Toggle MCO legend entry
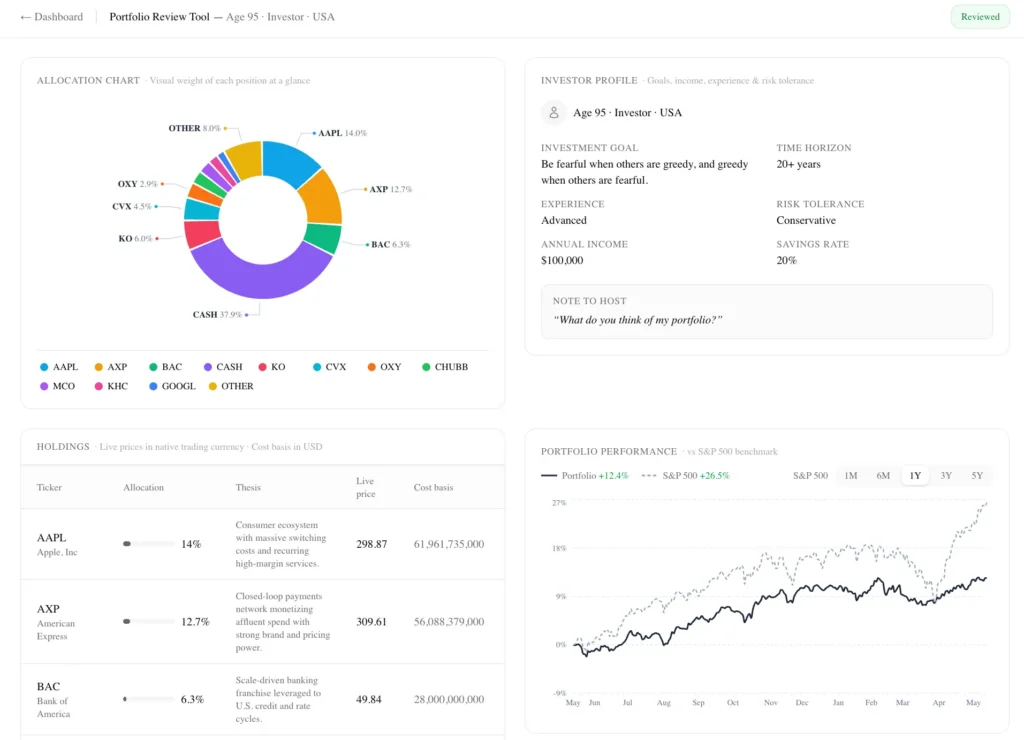The image size is (1024, 740). 57,386
